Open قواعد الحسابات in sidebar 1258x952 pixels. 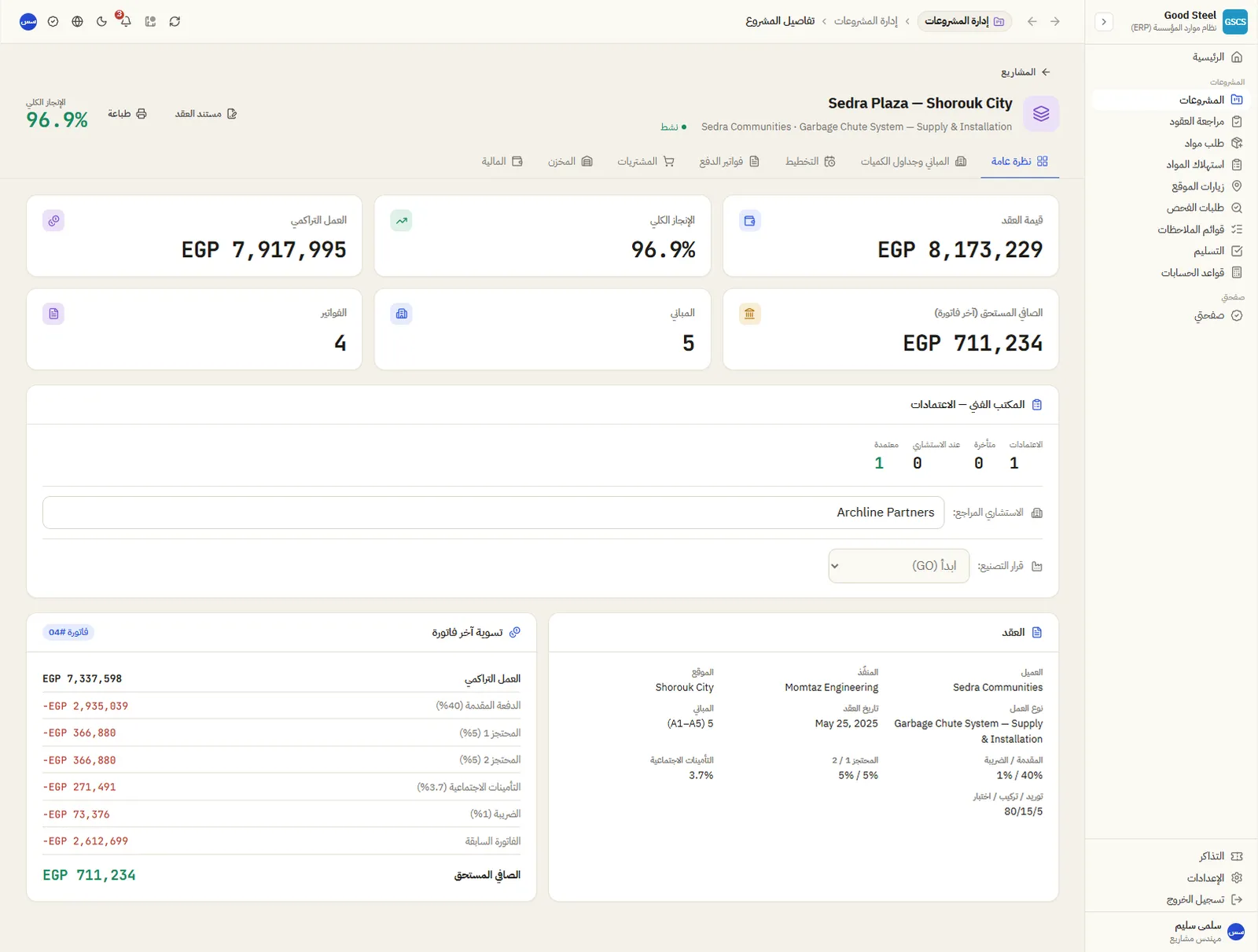tap(1172, 273)
